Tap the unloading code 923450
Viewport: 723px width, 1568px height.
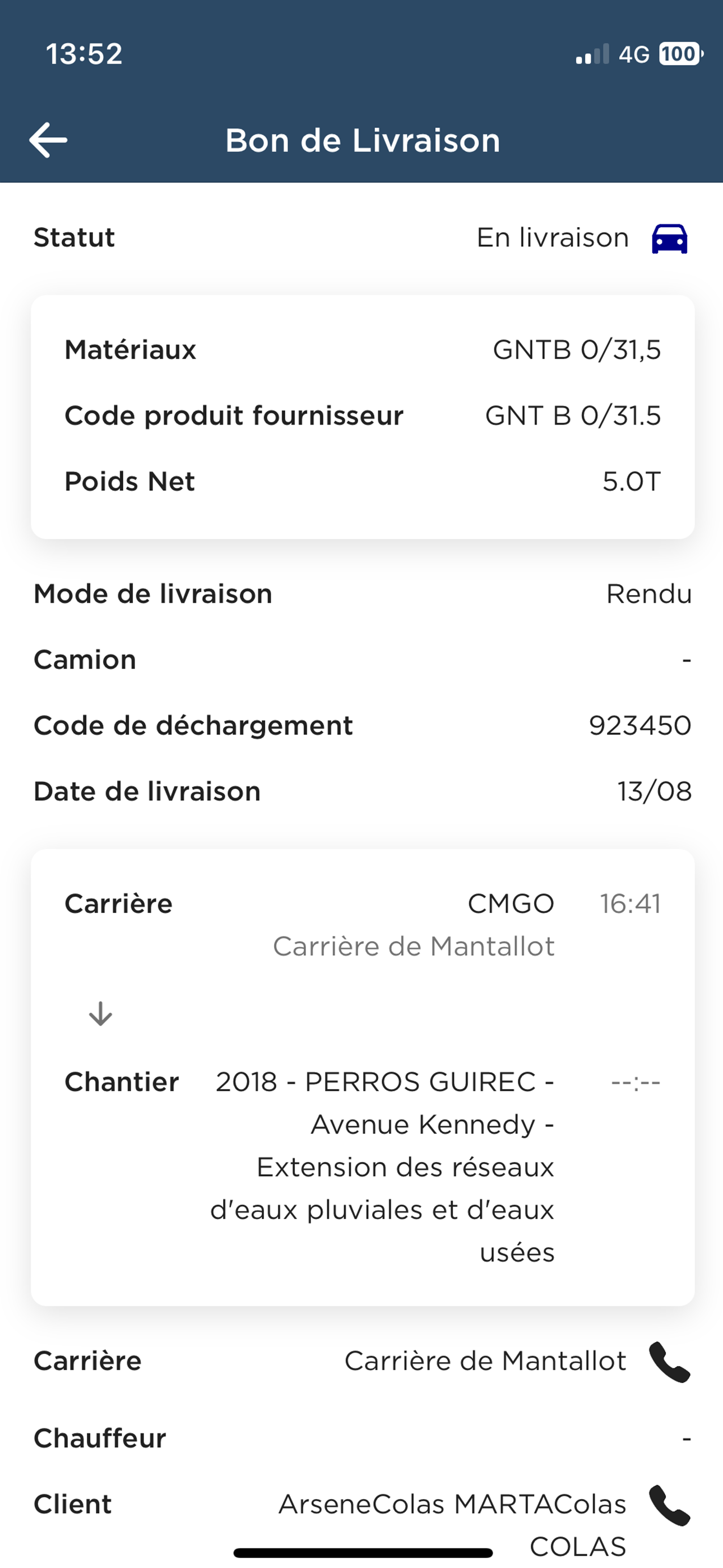(x=640, y=726)
